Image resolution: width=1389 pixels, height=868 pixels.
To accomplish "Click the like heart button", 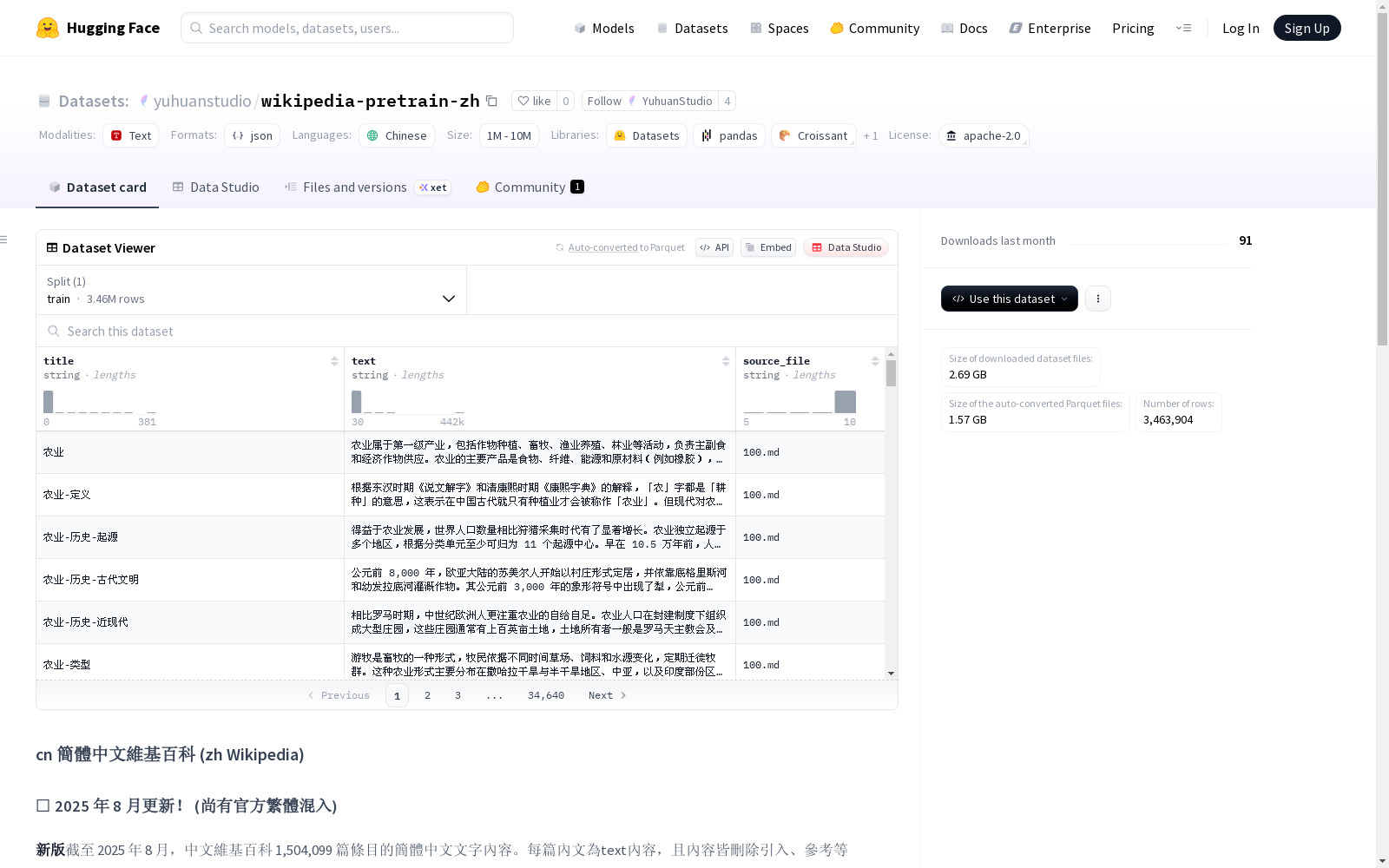I will point(534,101).
